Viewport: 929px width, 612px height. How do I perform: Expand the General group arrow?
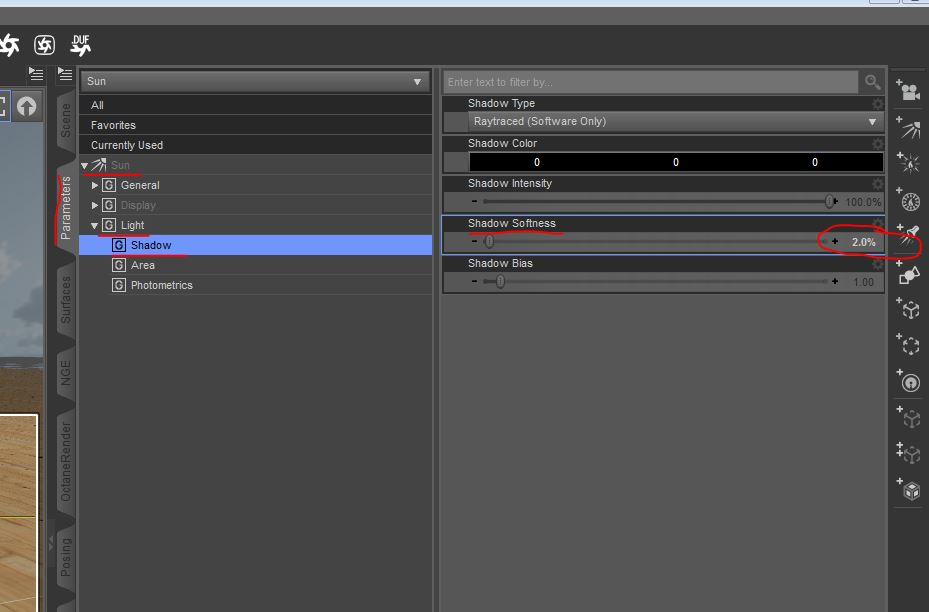point(95,185)
